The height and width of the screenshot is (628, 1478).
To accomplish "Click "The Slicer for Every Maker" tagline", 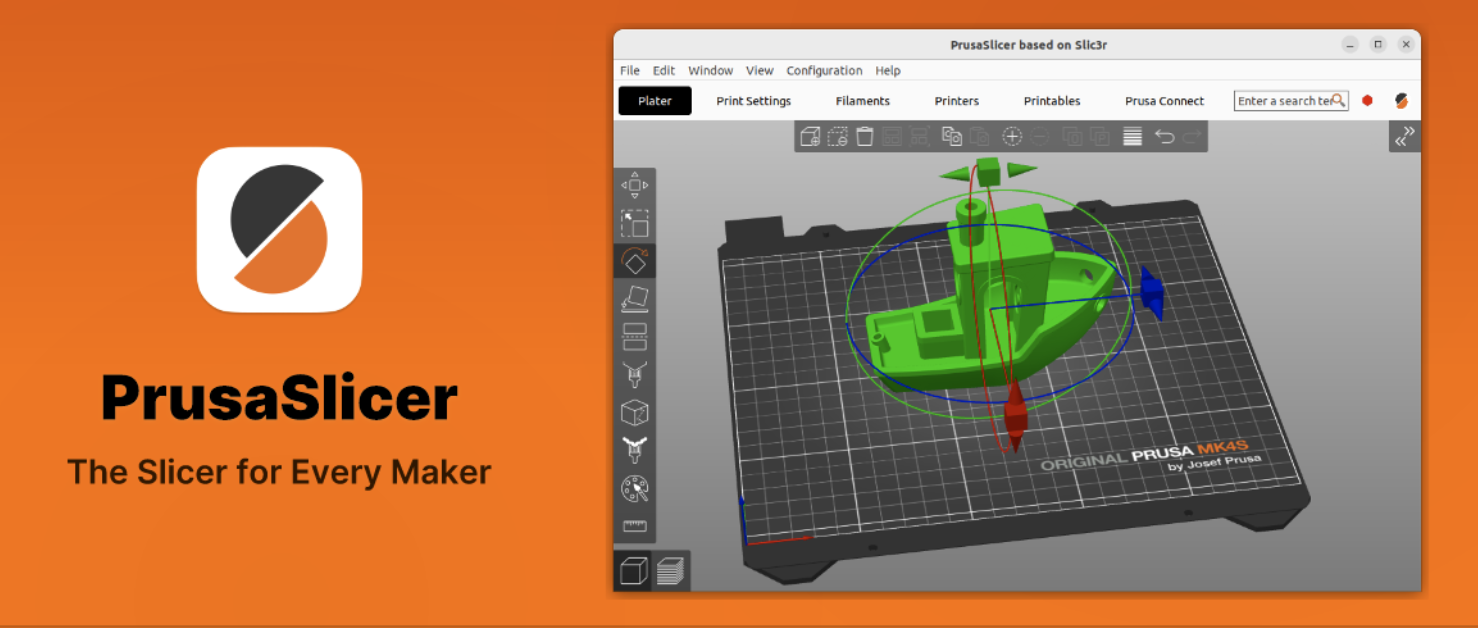I will click(x=279, y=472).
